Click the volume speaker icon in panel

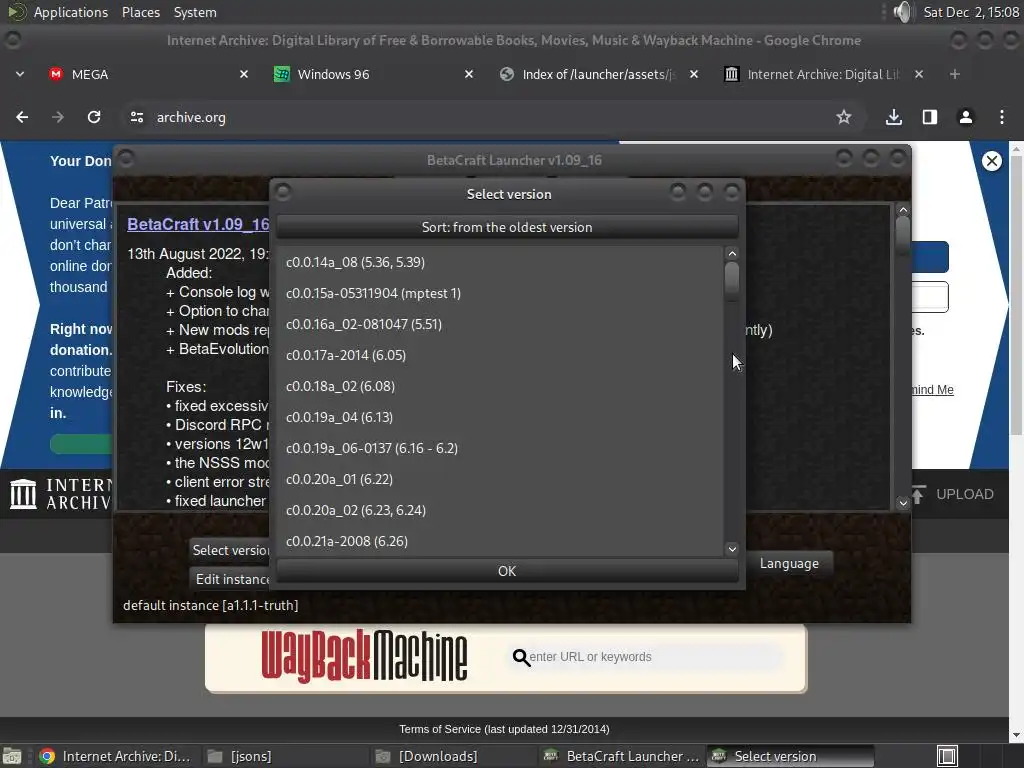pos(902,12)
